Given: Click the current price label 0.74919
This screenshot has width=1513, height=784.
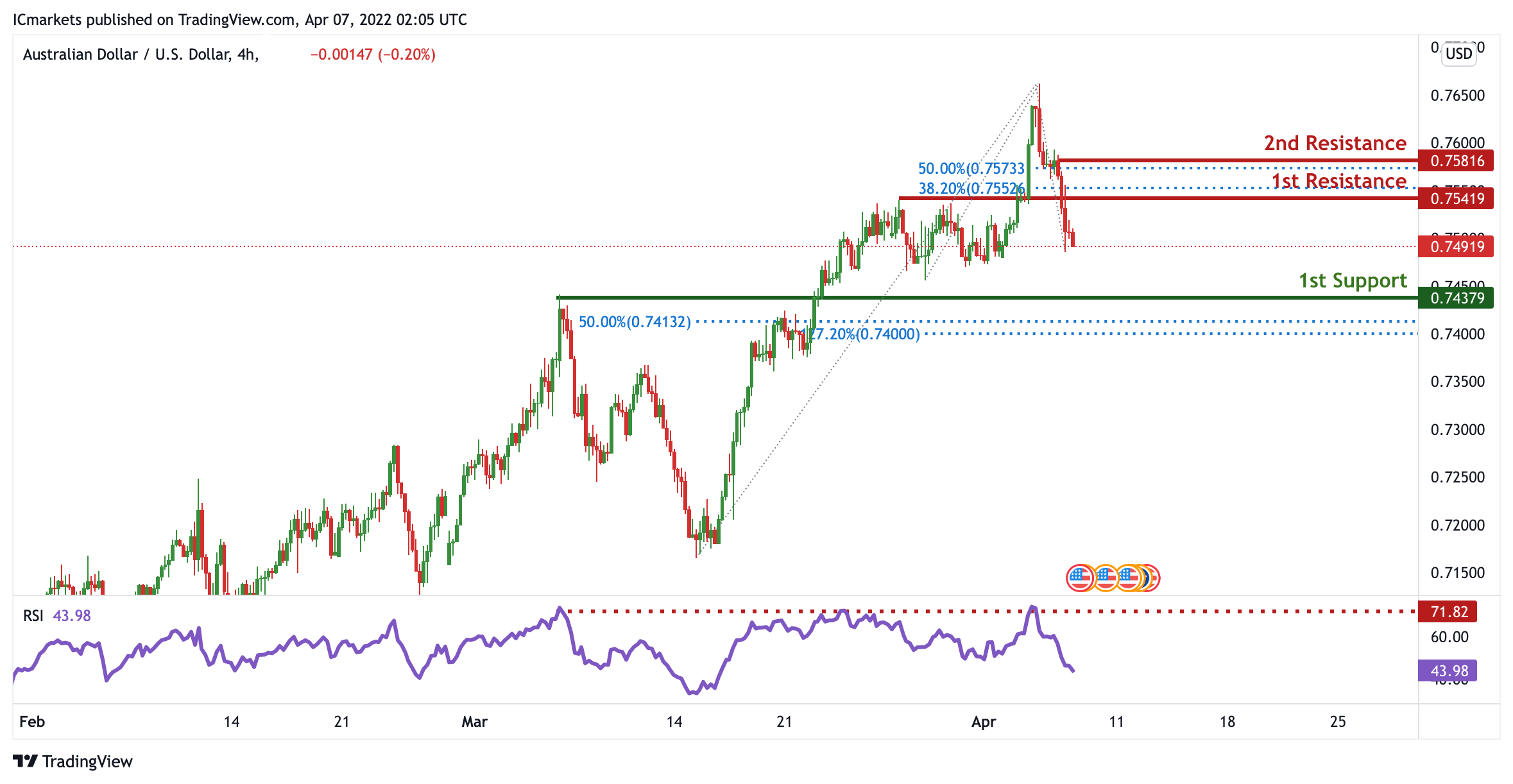Looking at the screenshot, I should coord(1456,246).
